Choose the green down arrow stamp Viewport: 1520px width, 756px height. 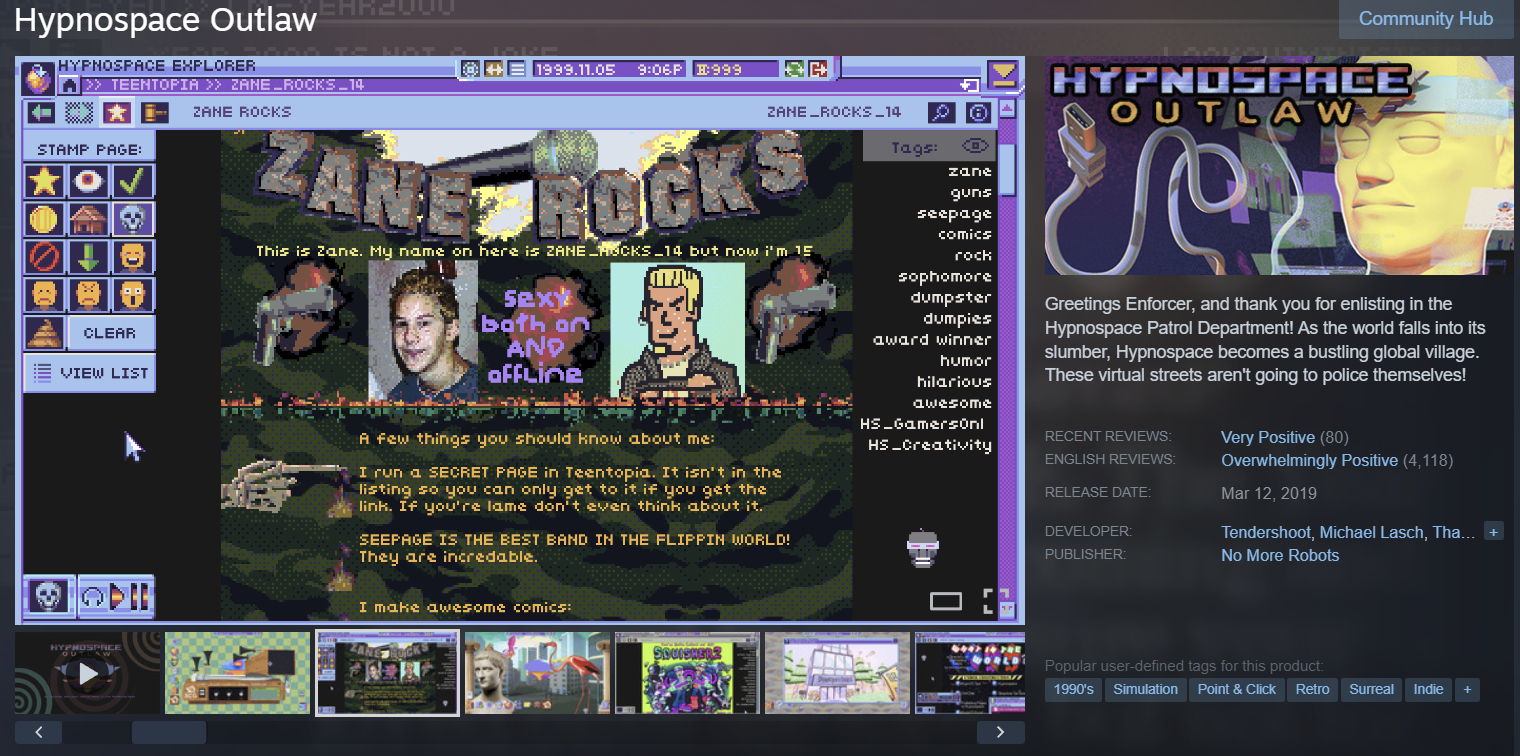pos(89,257)
